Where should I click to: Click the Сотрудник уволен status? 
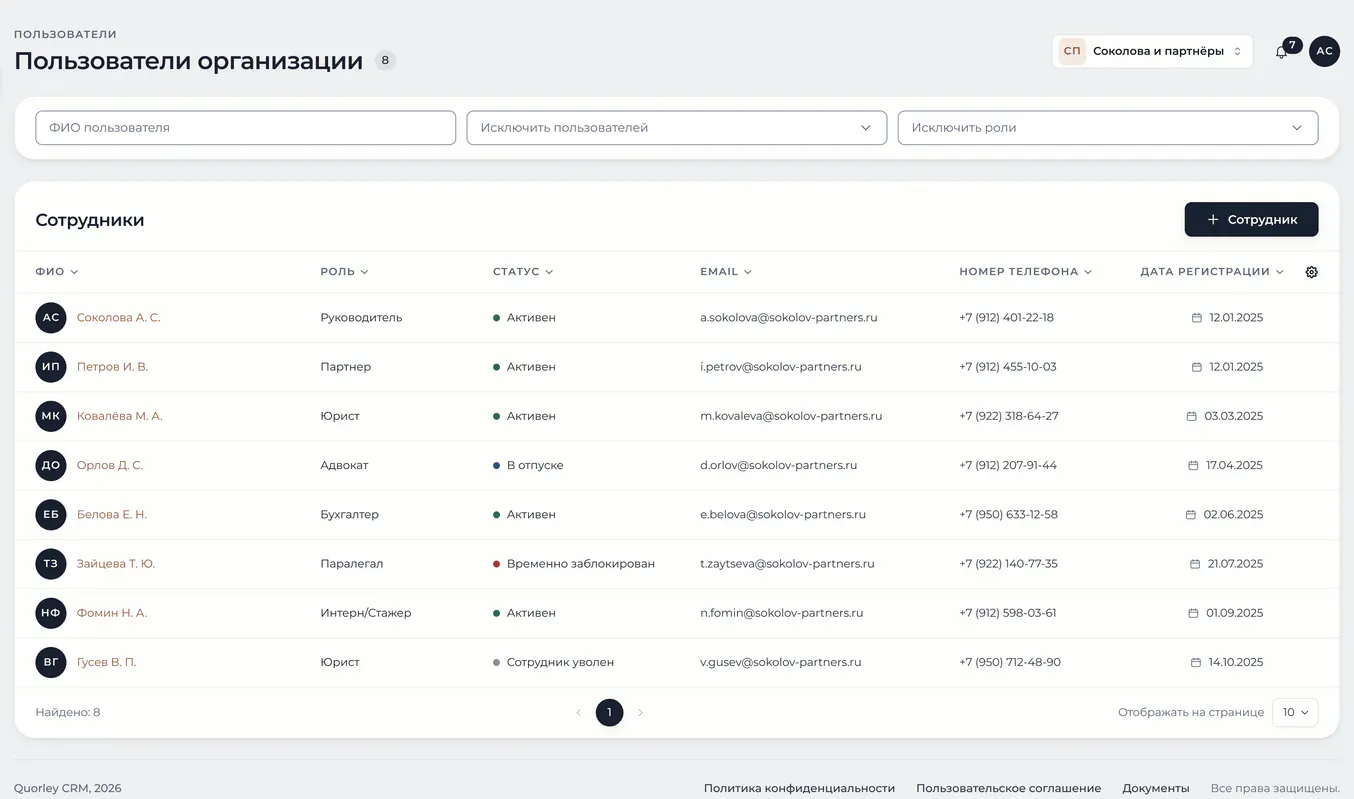(554, 662)
